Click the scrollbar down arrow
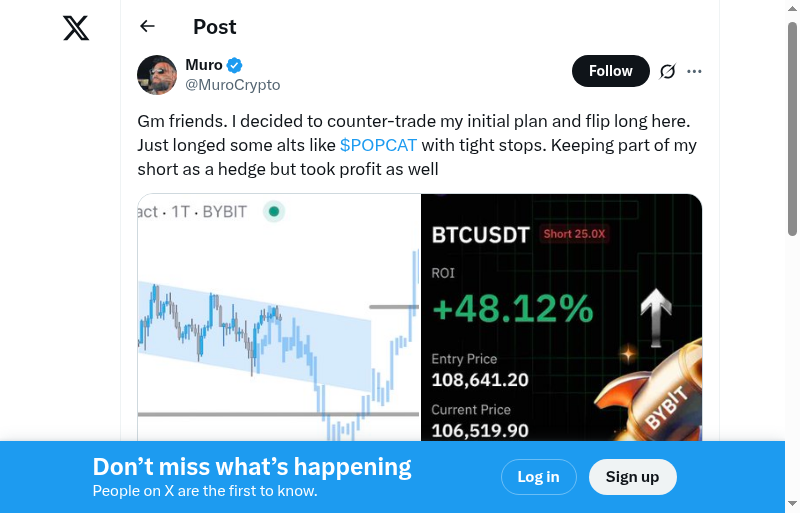 click(792, 504)
